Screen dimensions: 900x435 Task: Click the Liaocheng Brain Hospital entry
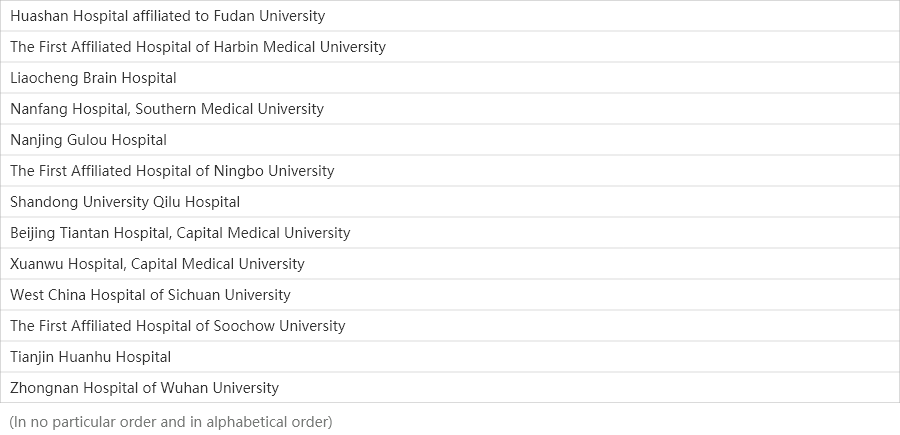(x=93, y=78)
